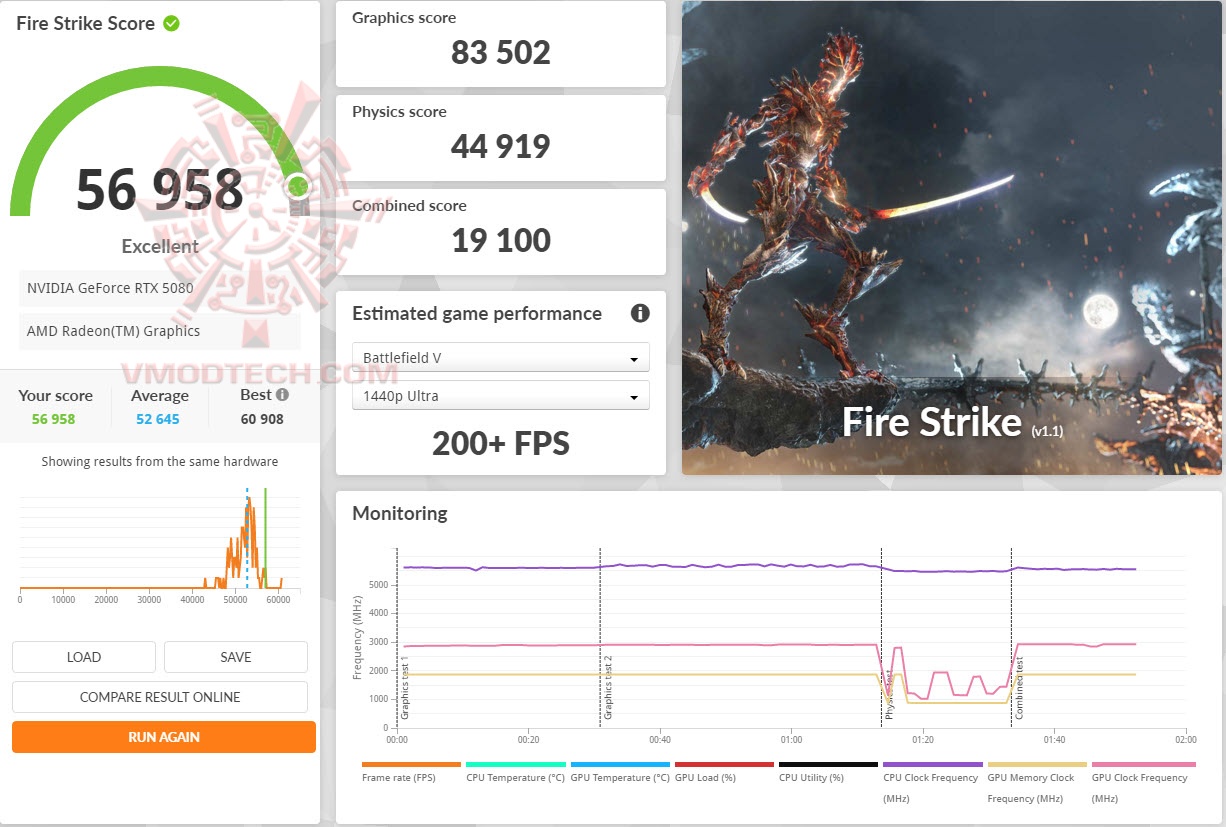Click COMPARE RESULT ONLINE button
The height and width of the screenshot is (827, 1226).
(x=160, y=697)
